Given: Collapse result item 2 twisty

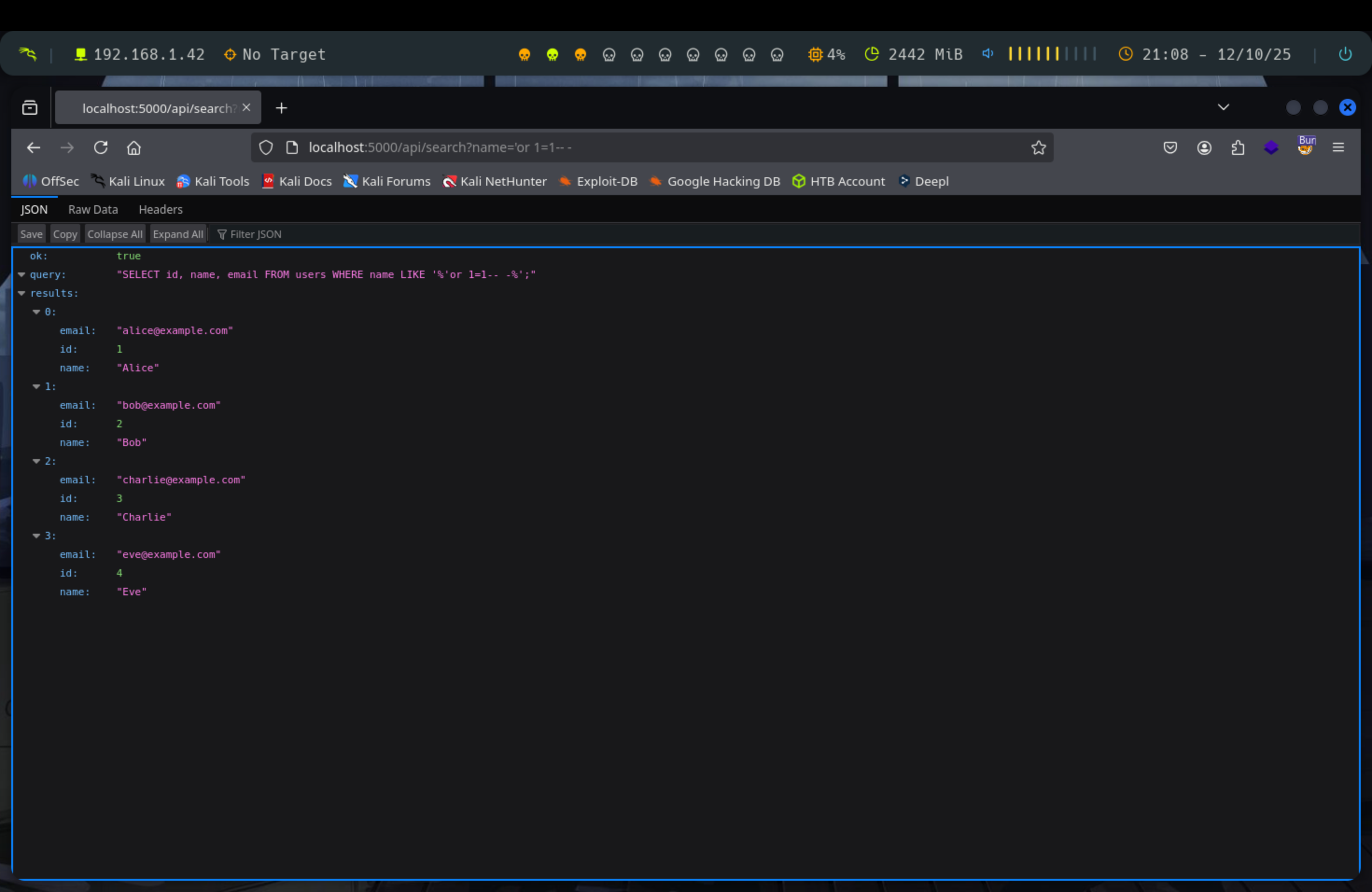Looking at the screenshot, I should click(x=36, y=461).
